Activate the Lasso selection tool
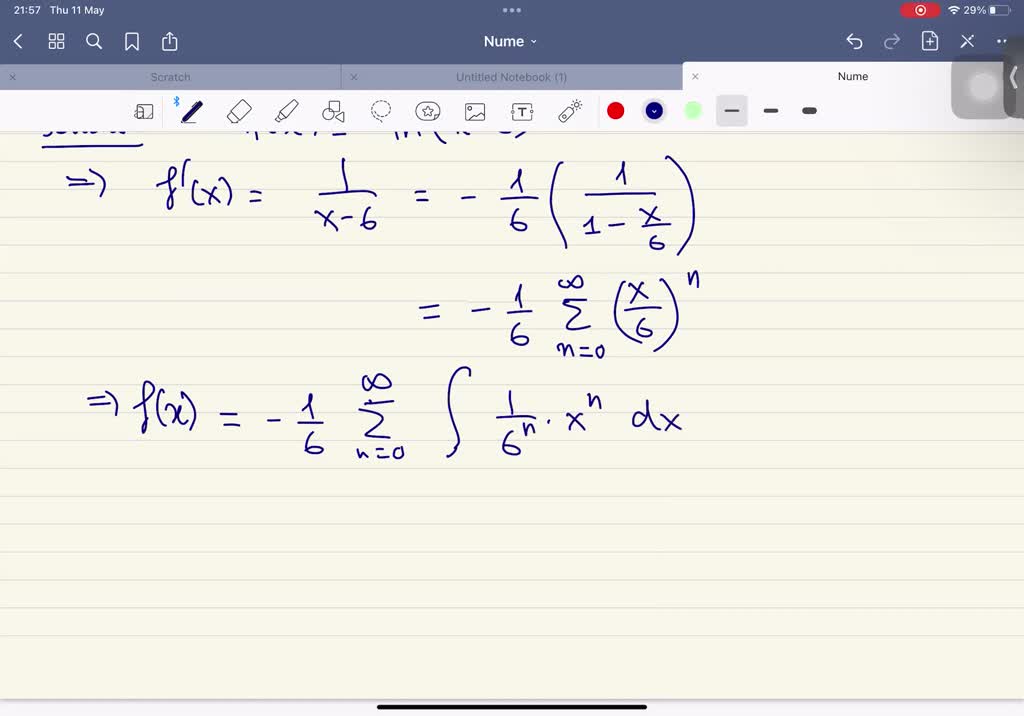Screen dimensions: 1024x716 pos(381,111)
